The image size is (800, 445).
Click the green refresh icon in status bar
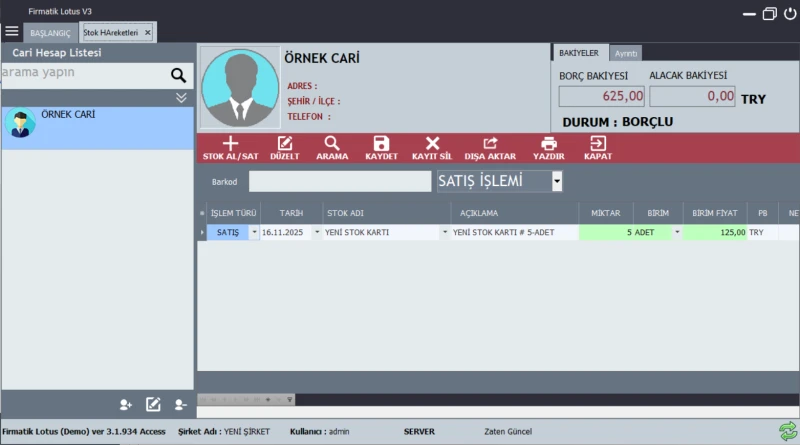point(787,431)
